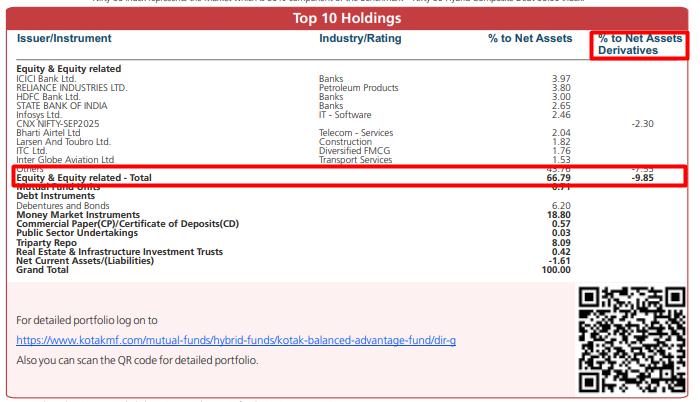The width and height of the screenshot is (700, 402).
Task: Select Inter Globe Aviation's 1.53 value
Action: click(x=561, y=159)
